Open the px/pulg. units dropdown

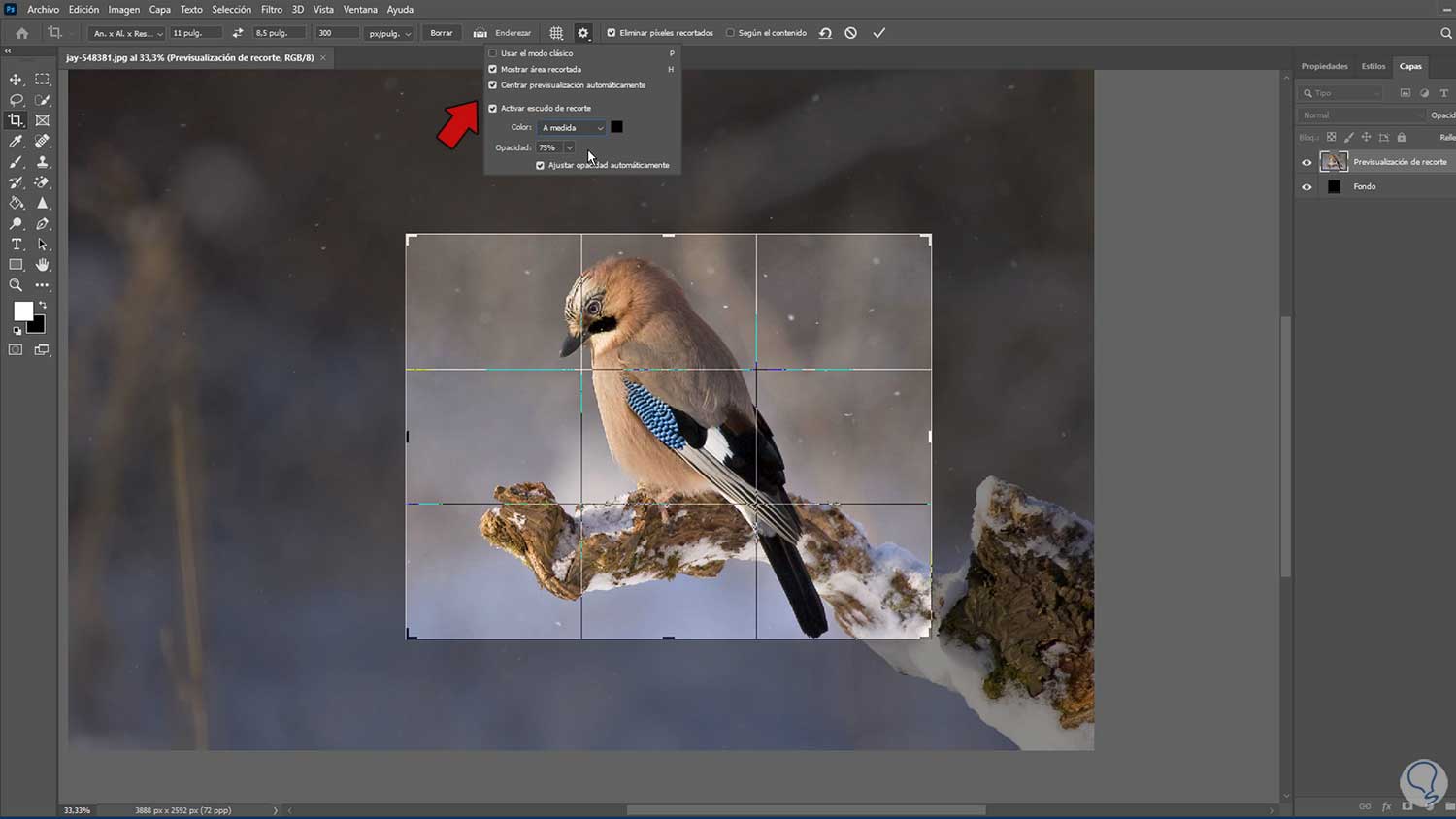coord(390,33)
